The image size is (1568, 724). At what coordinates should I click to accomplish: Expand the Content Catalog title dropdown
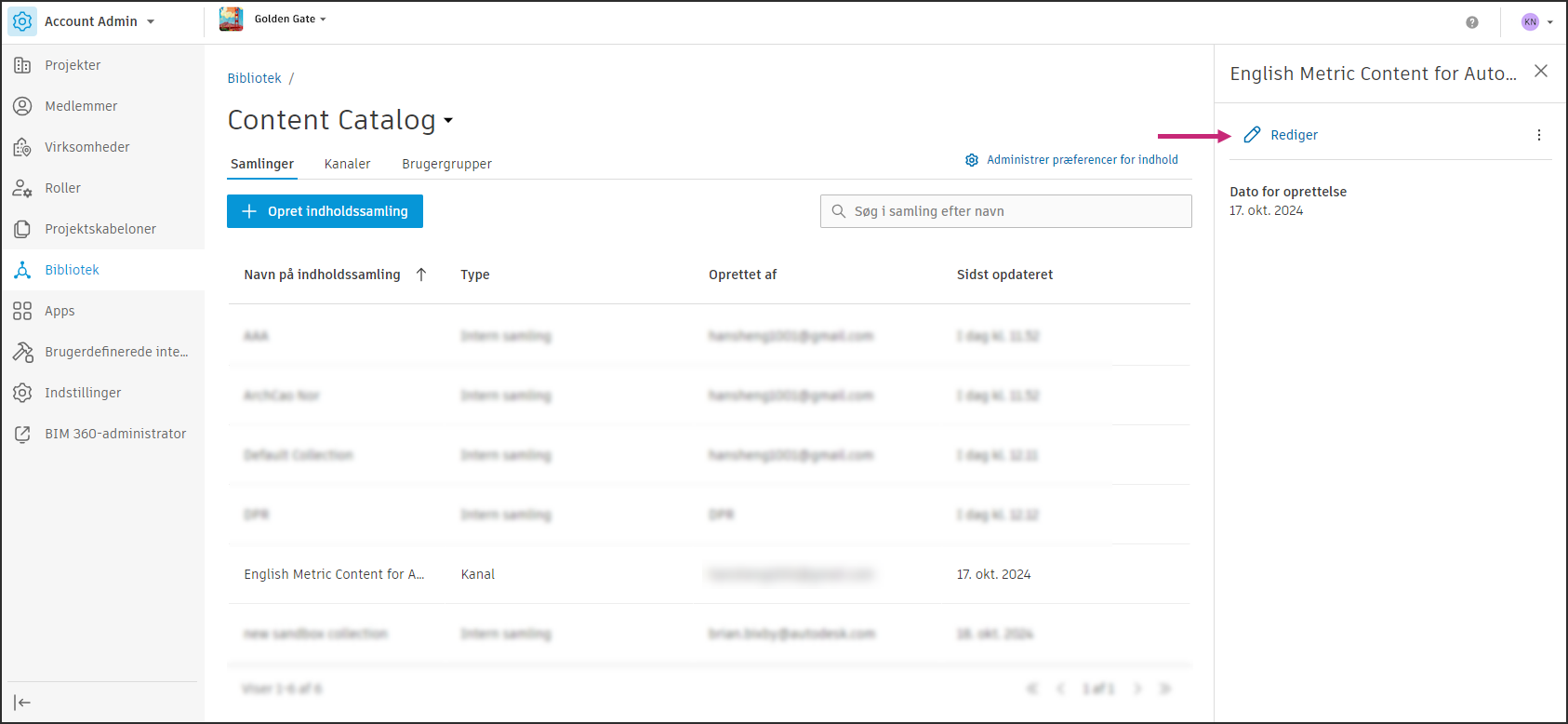click(x=448, y=120)
